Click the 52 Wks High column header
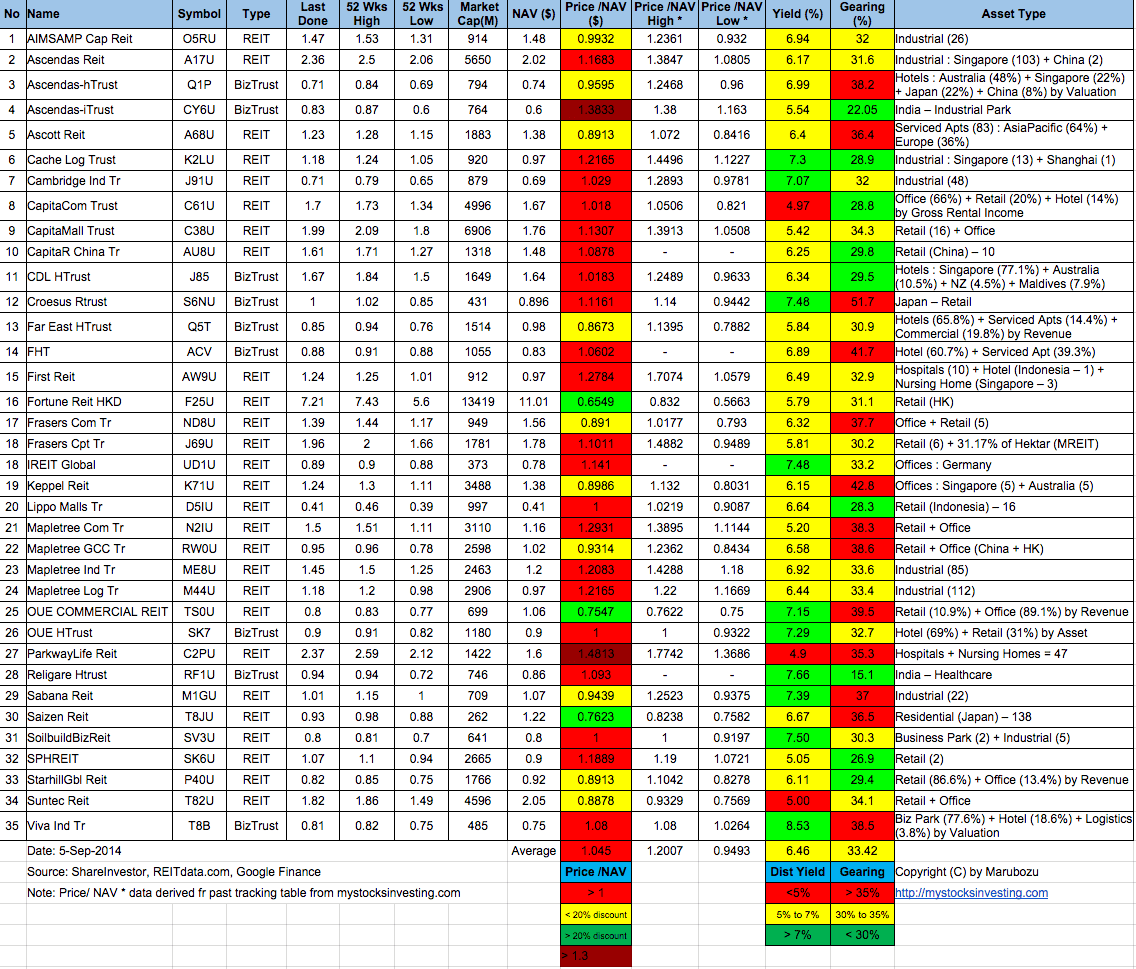The width and height of the screenshot is (1136, 969). (367, 14)
